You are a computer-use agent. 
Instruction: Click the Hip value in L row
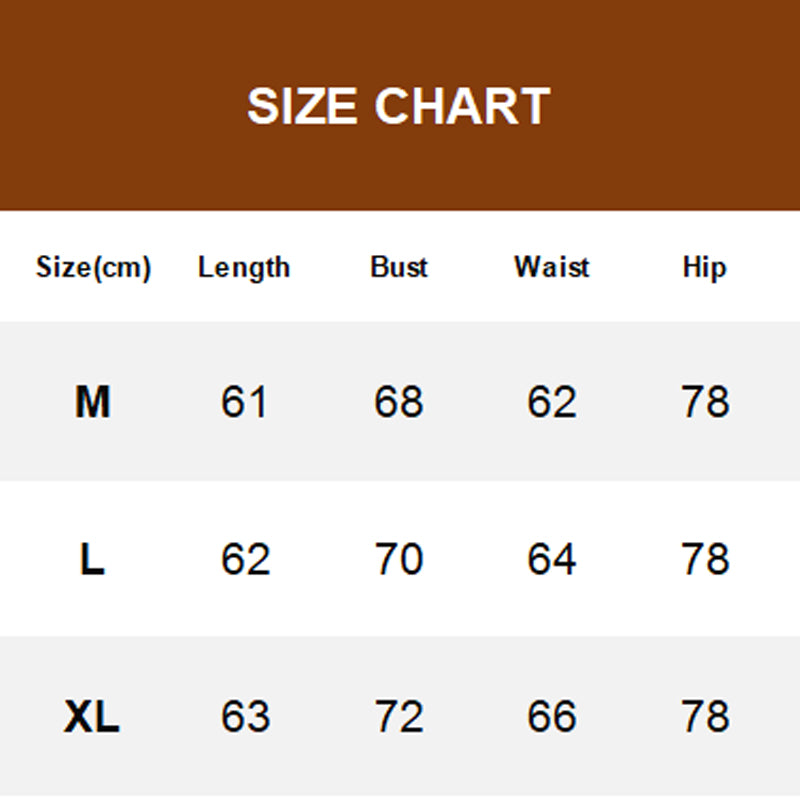point(705,560)
